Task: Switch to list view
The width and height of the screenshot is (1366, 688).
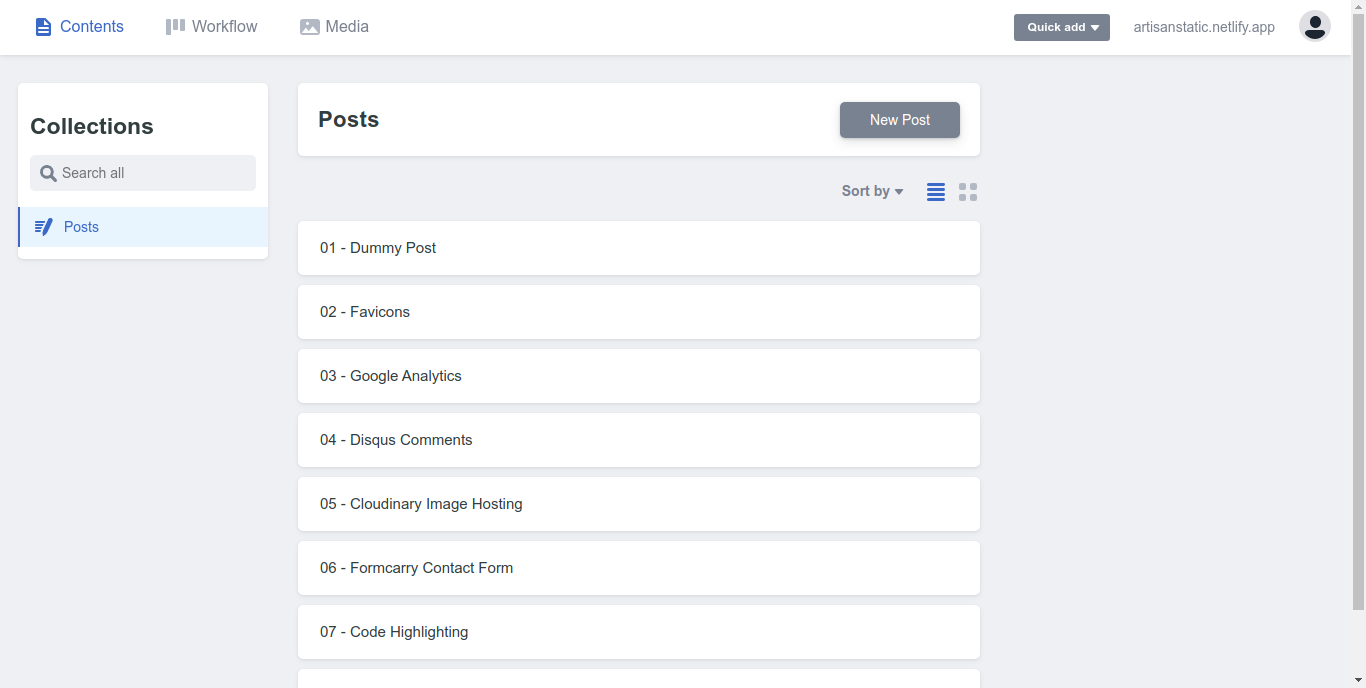Action: pos(936,192)
